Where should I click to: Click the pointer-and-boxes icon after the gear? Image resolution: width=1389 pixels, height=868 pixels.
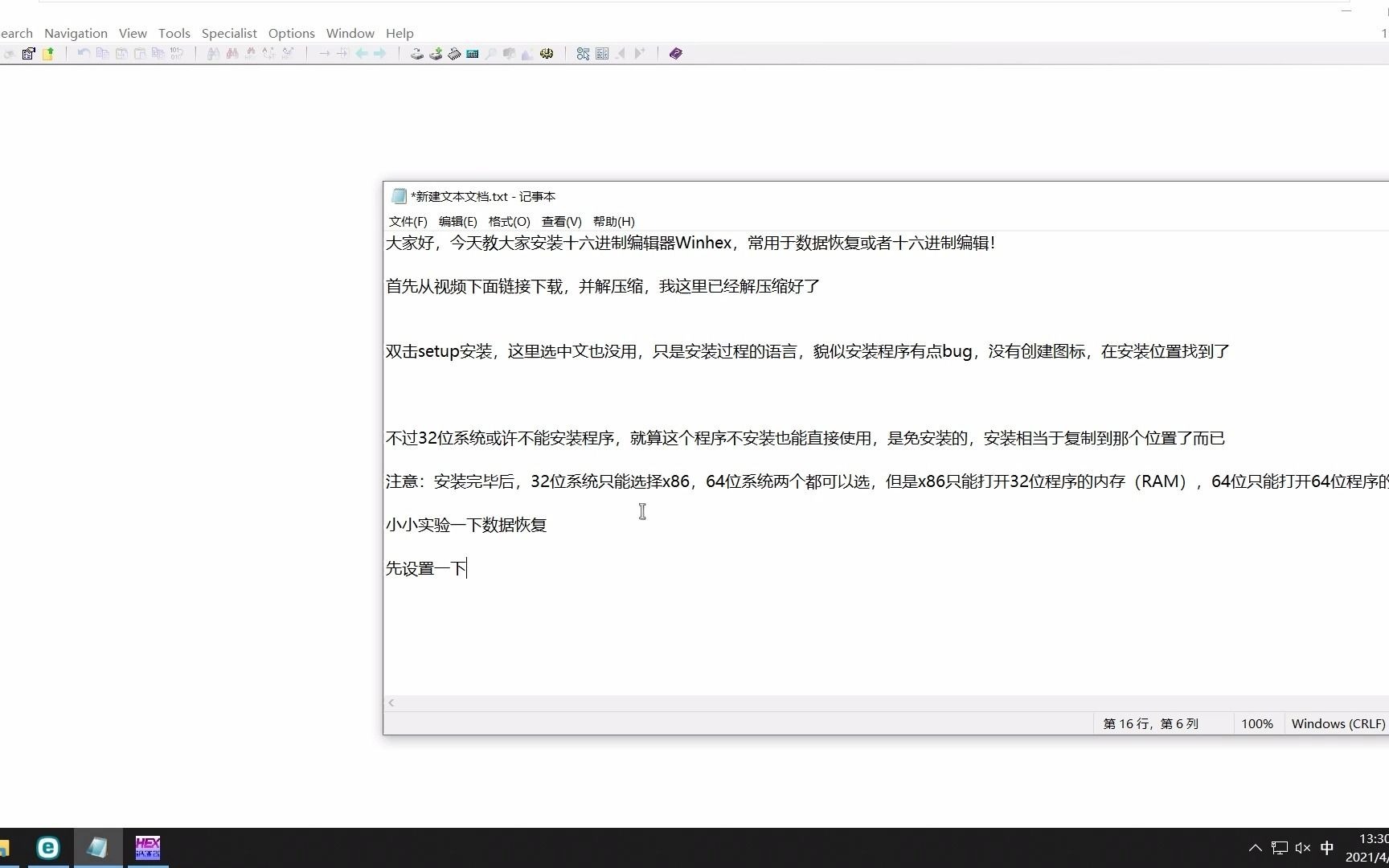(584, 54)
